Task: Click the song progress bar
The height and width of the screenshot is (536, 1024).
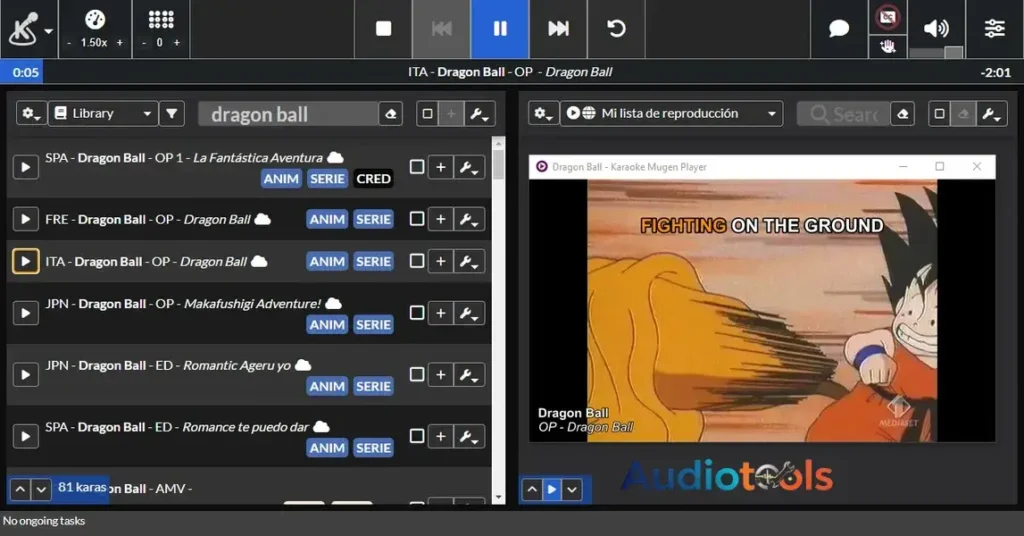Action: [x=512, y=72]
